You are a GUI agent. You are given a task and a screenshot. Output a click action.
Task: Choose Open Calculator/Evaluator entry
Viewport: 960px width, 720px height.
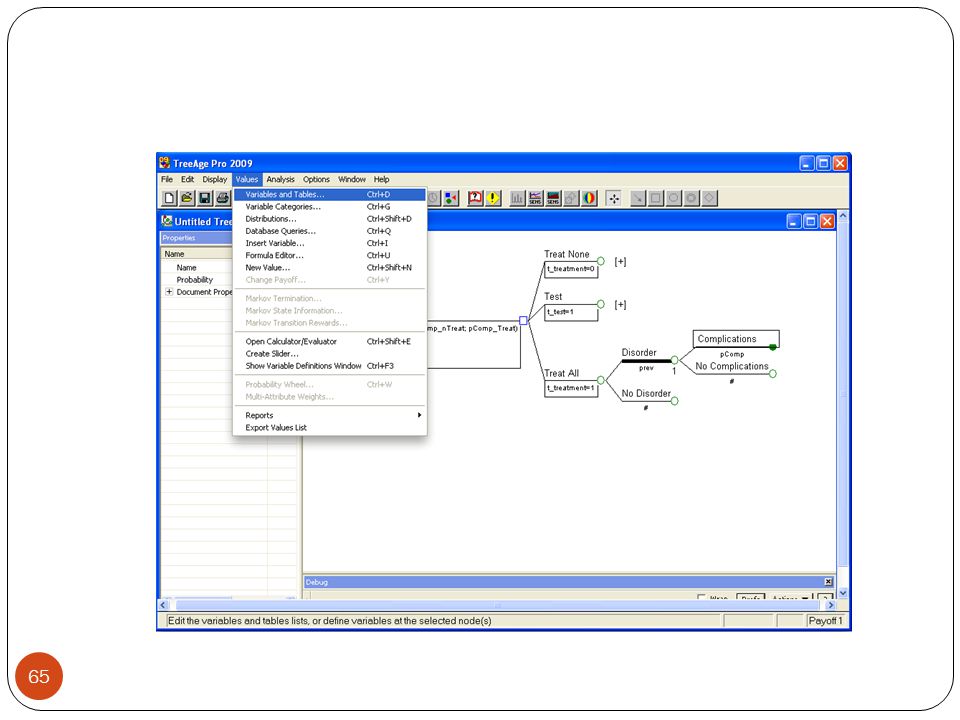pyautogui.click(x=329, y=342)
